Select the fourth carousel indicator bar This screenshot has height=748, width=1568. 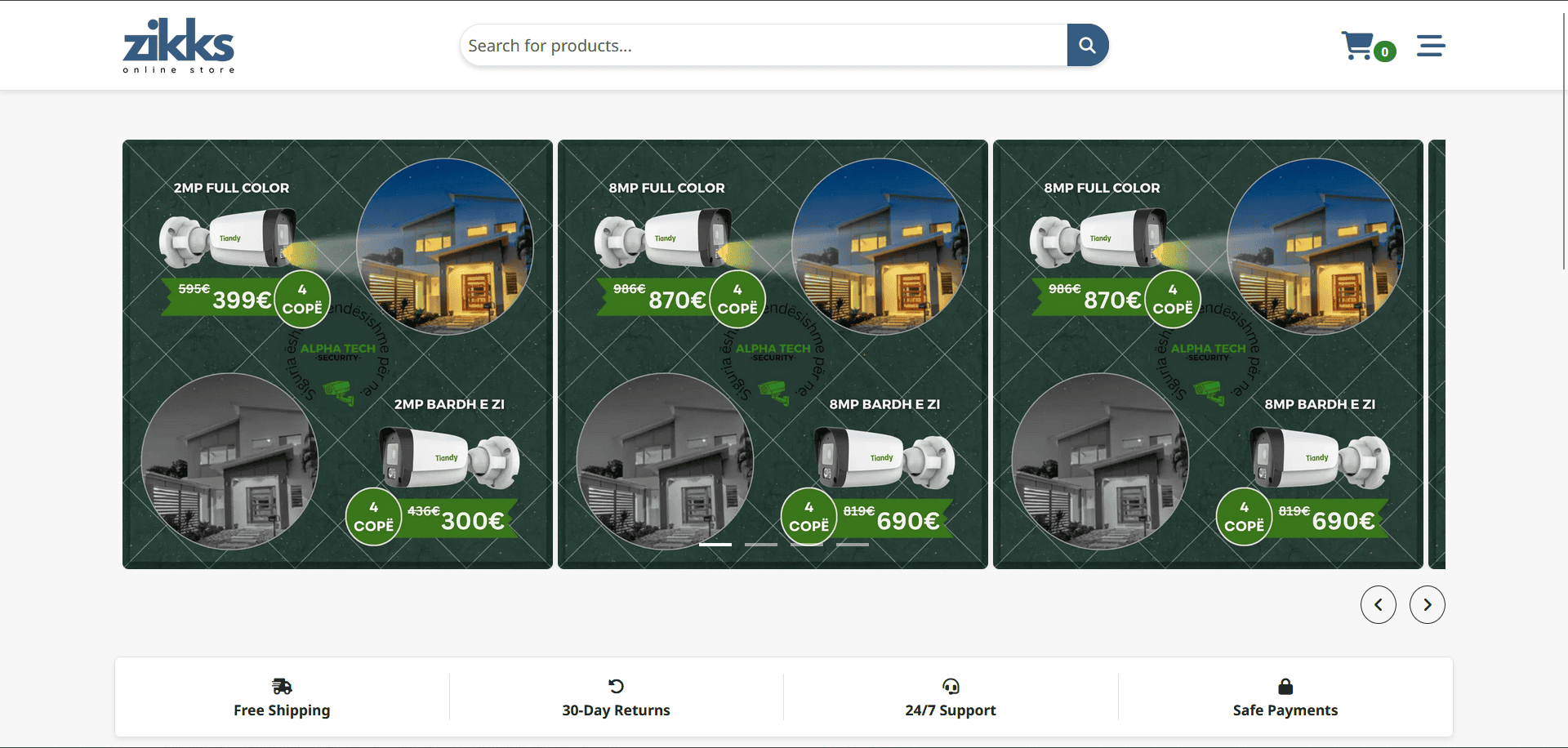[x=853, y=544]
